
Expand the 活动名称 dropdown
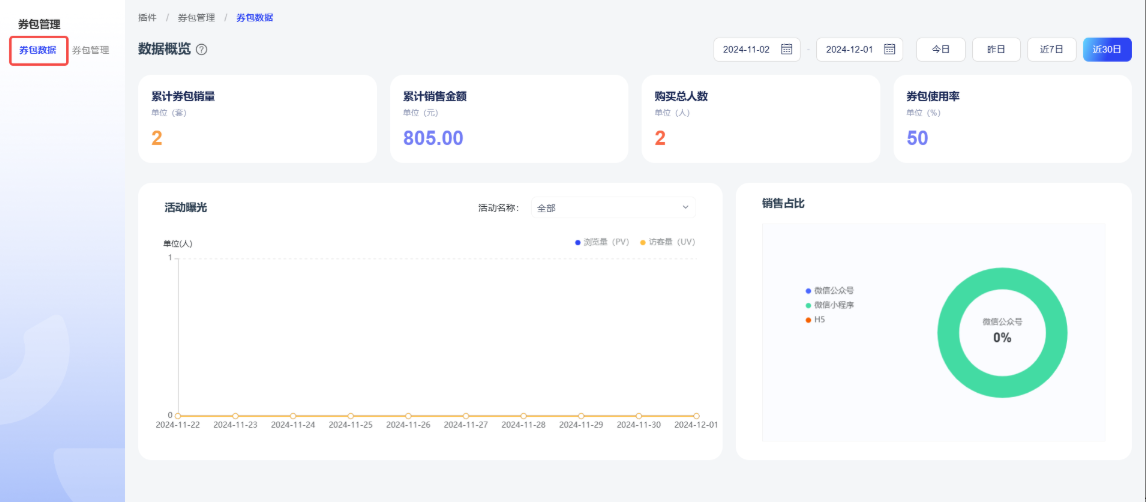(x=611, y=208)
